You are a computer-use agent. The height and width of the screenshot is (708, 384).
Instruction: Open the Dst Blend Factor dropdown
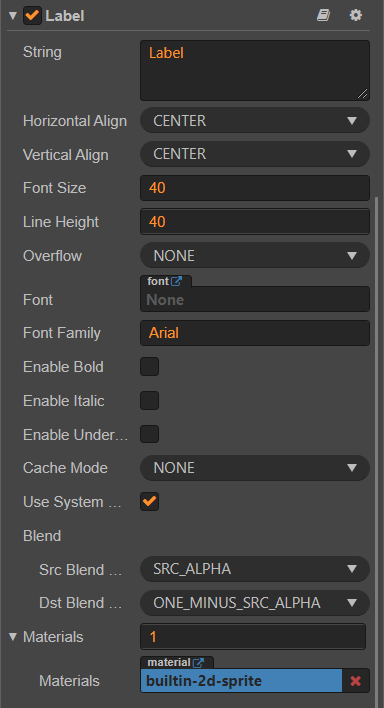[255, 603]
